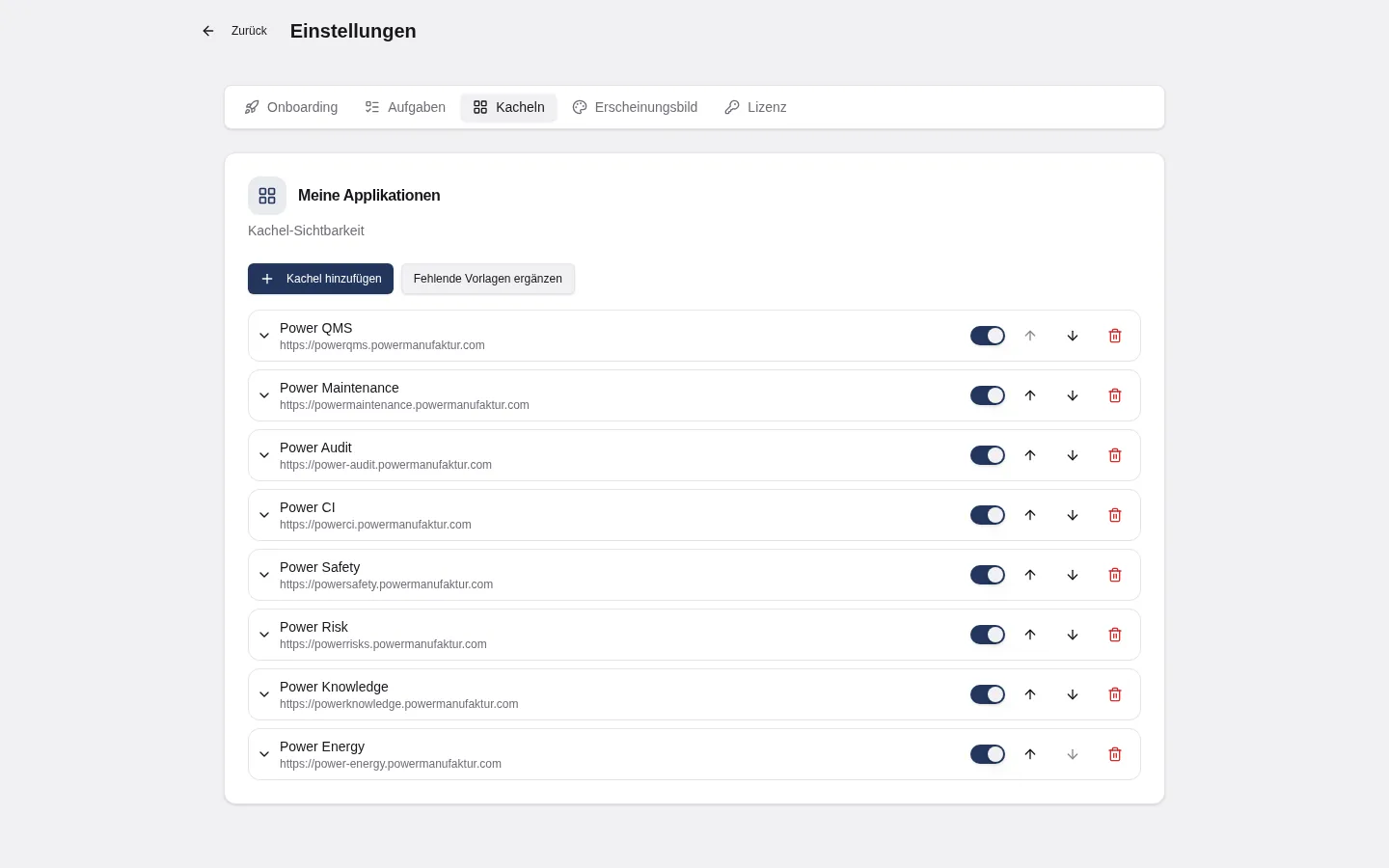Viewport: 1389px width, 868px height.
Task: Expand the Power Maintenance row details
Action: (x=264, y=395)
